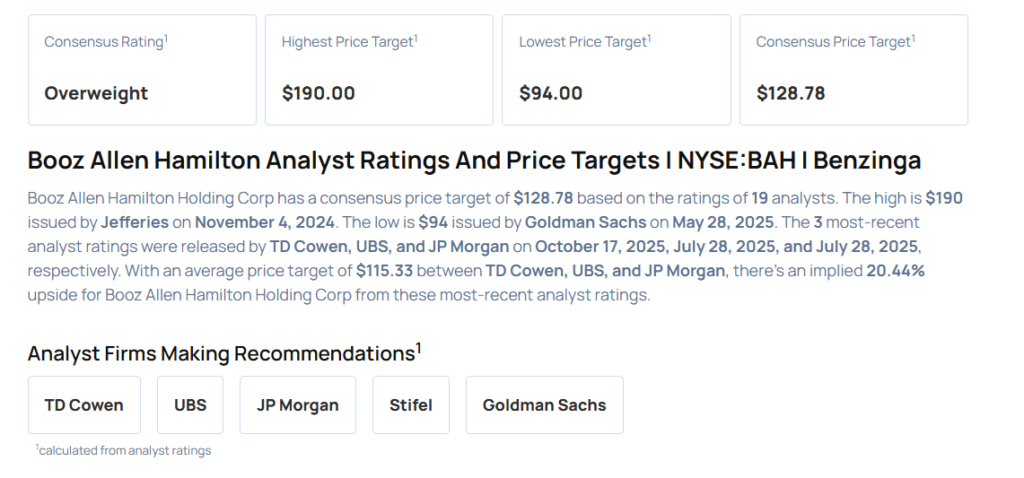Click the $94.00 lowest price target value
This screenshot has height=478, width=1024.
pos(550,93)
